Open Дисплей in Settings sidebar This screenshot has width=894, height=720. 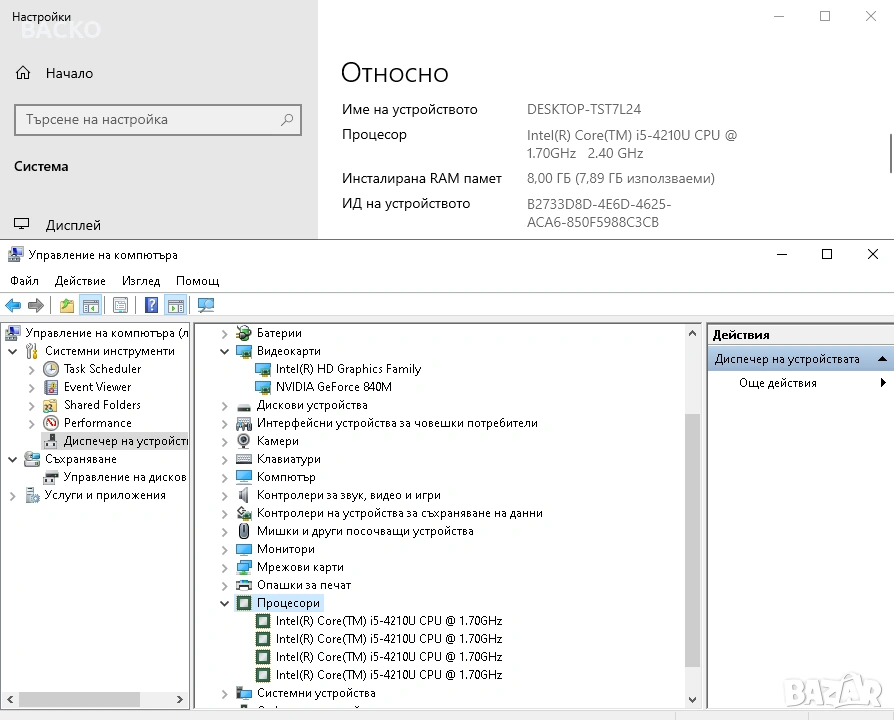73,225
